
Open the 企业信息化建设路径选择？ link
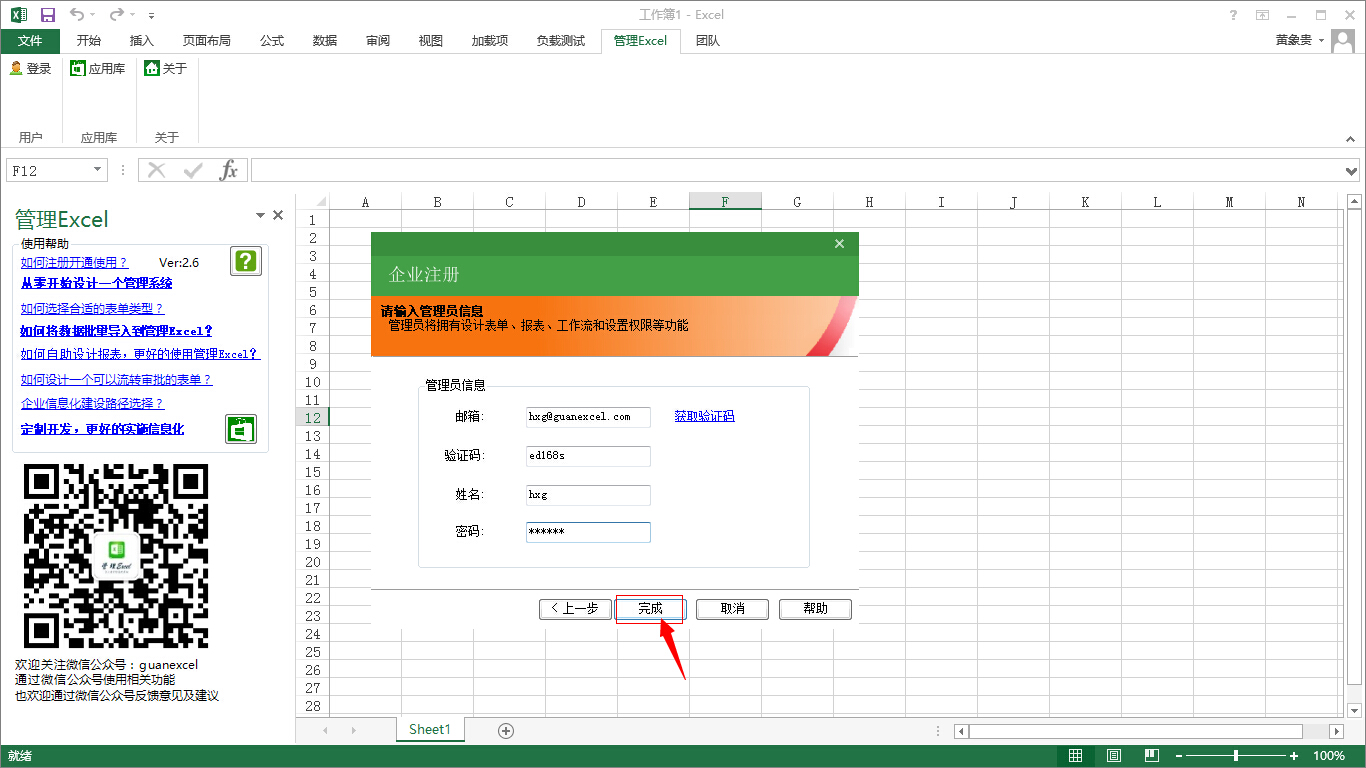click(92, 404)
